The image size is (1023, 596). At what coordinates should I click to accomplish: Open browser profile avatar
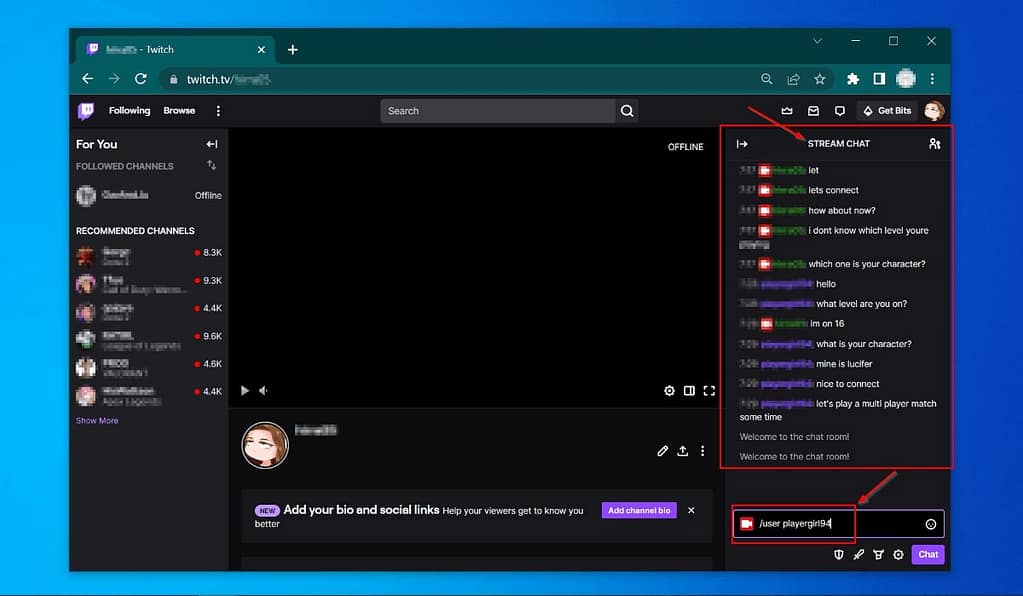click(906, 79)
